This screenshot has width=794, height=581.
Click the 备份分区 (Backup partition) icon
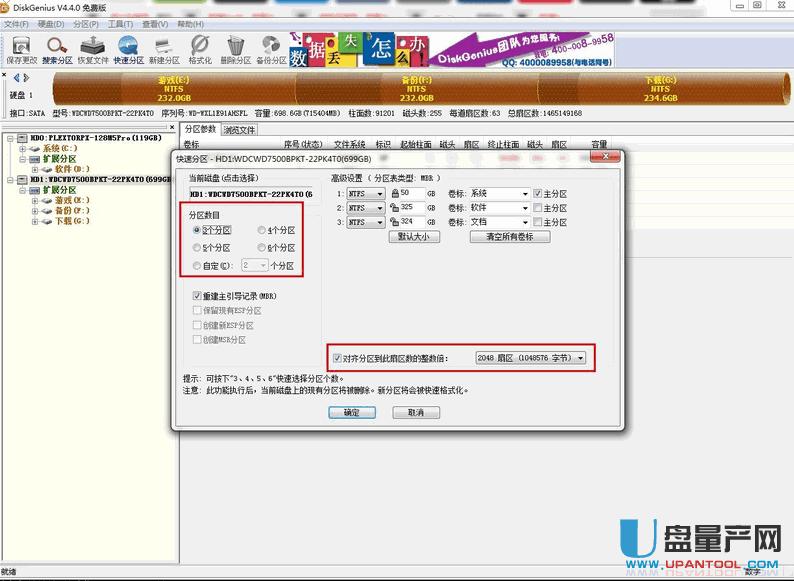(271, 49)
